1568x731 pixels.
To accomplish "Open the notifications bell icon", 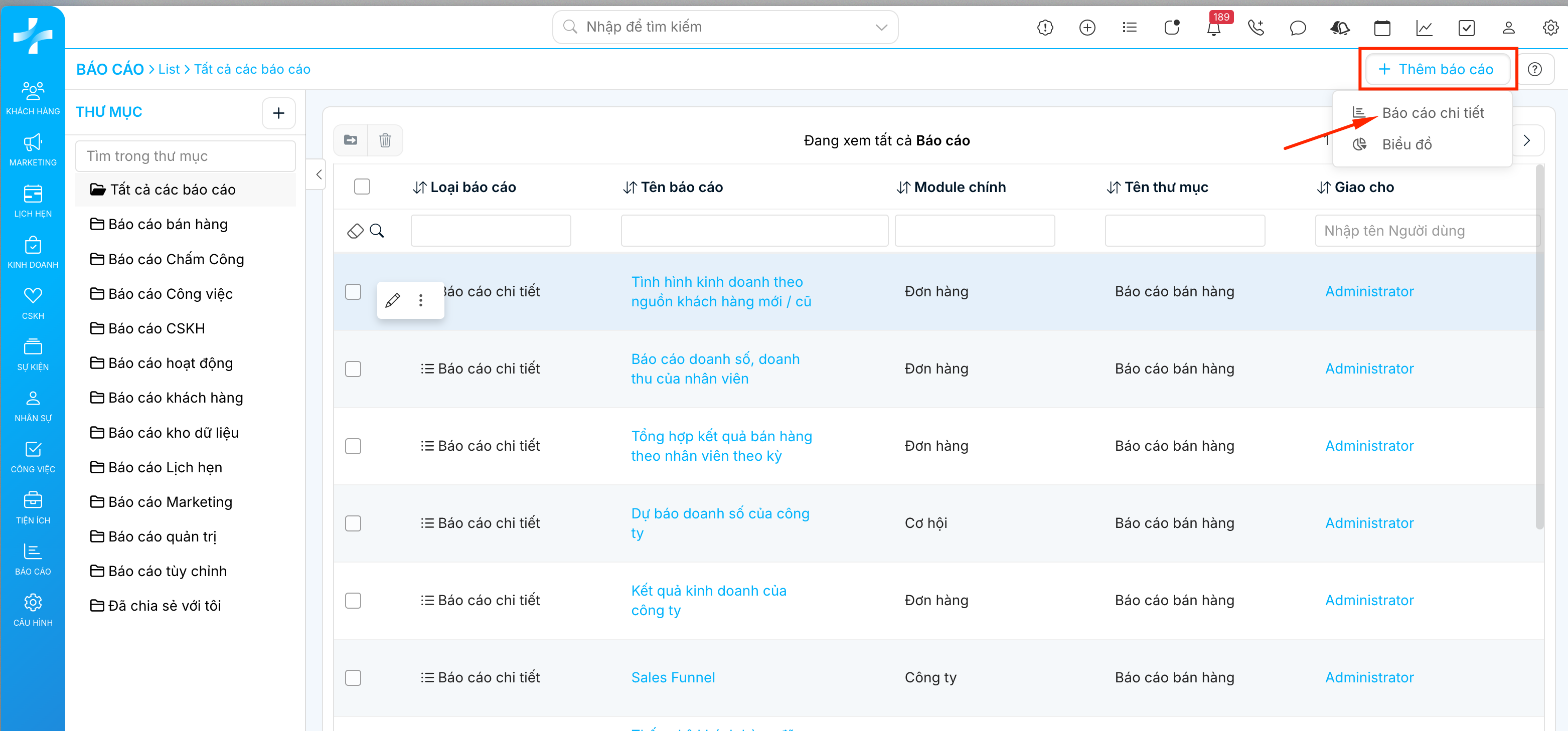I will point(1213,28).
